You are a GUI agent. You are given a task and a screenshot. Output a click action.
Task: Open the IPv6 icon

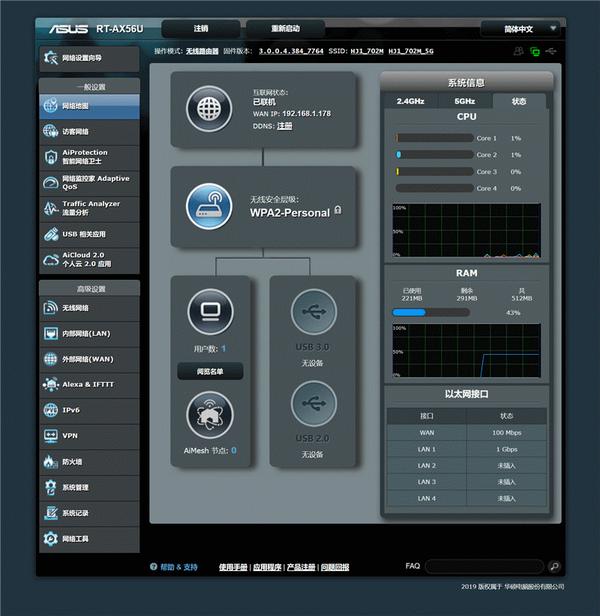[51, 410]
